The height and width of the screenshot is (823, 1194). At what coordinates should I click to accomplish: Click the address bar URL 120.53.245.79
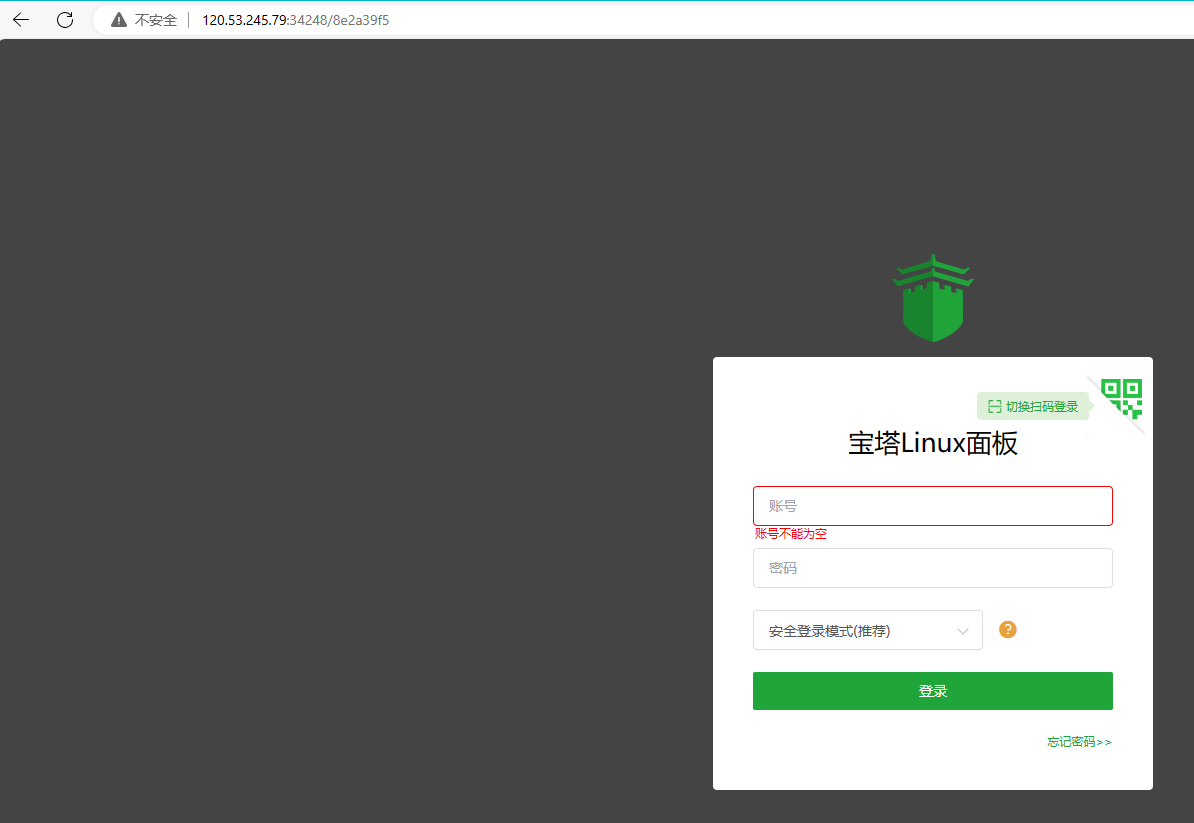295,20
